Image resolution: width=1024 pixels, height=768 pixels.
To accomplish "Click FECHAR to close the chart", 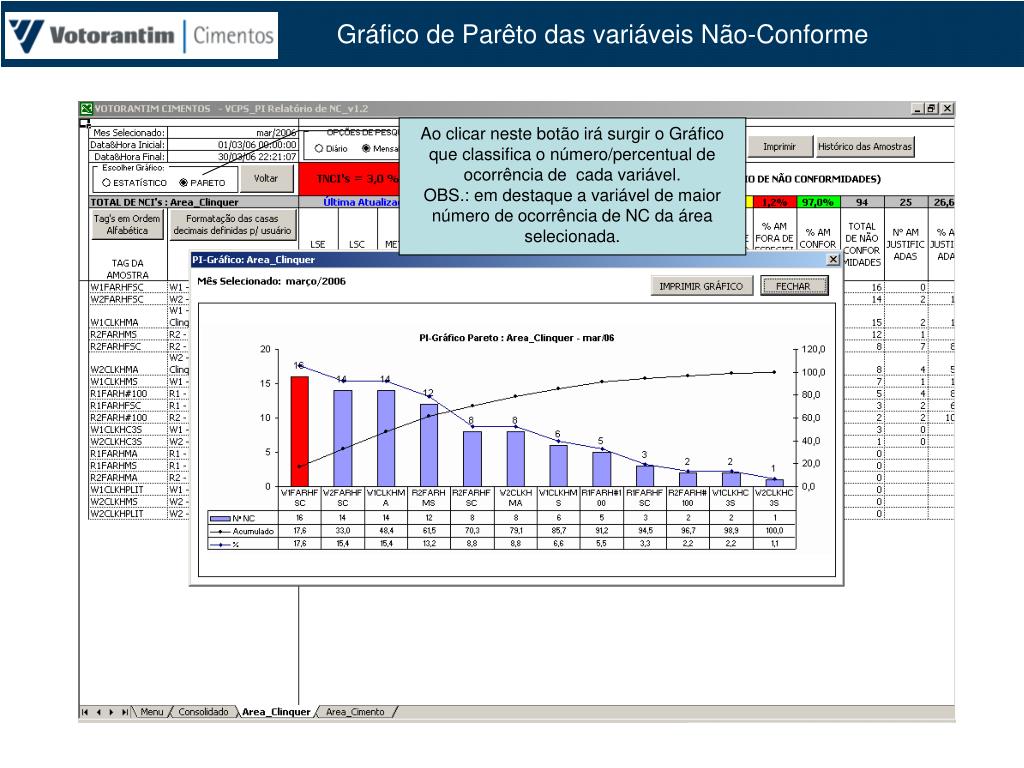I will 793,286.
